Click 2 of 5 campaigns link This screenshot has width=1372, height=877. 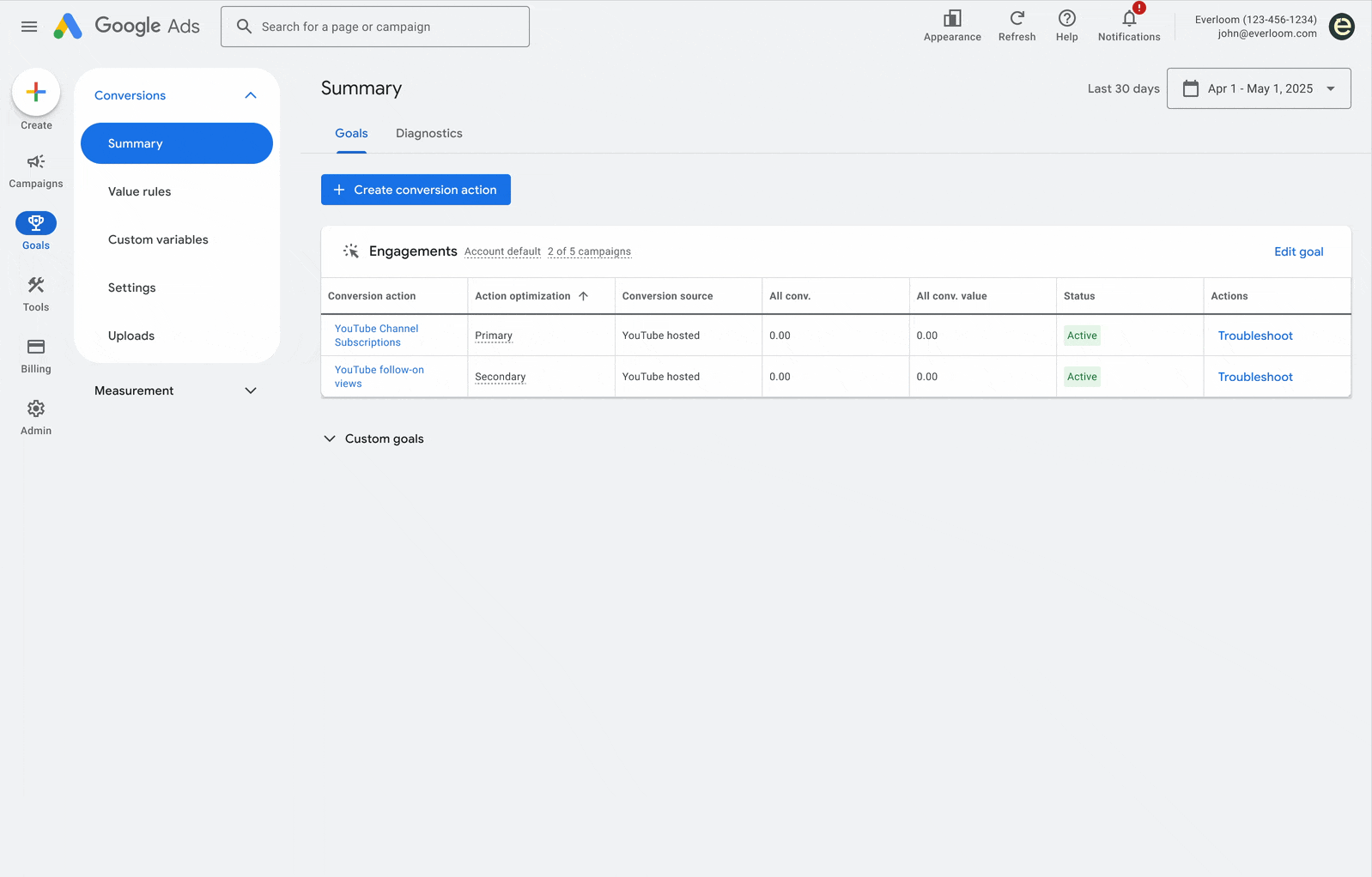(589, 251)
